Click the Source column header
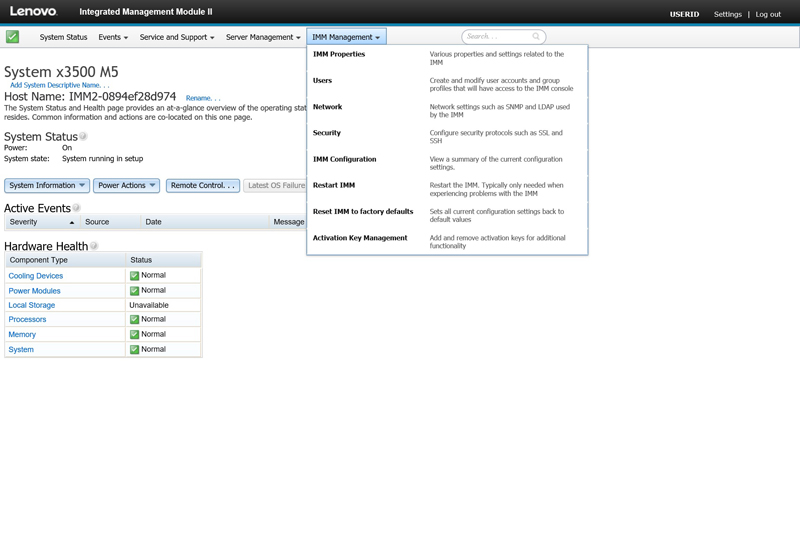 pos(110,222)
